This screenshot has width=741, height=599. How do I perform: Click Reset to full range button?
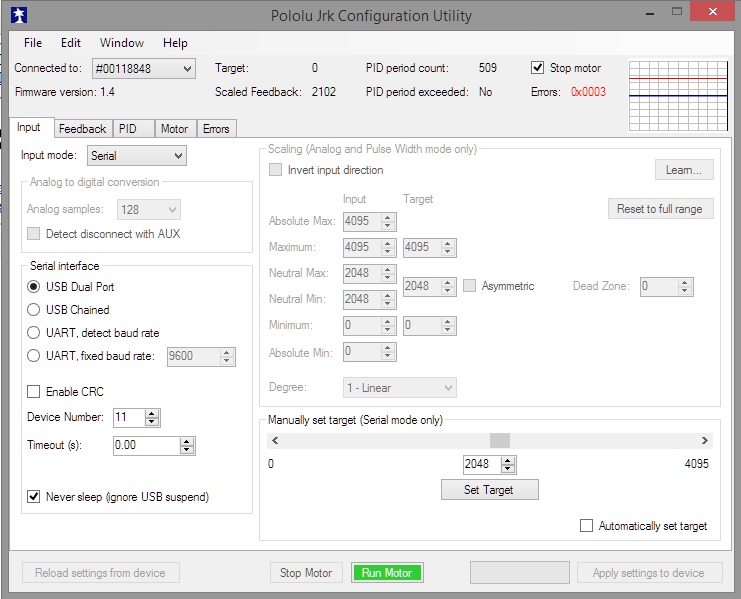coord(660,209)
